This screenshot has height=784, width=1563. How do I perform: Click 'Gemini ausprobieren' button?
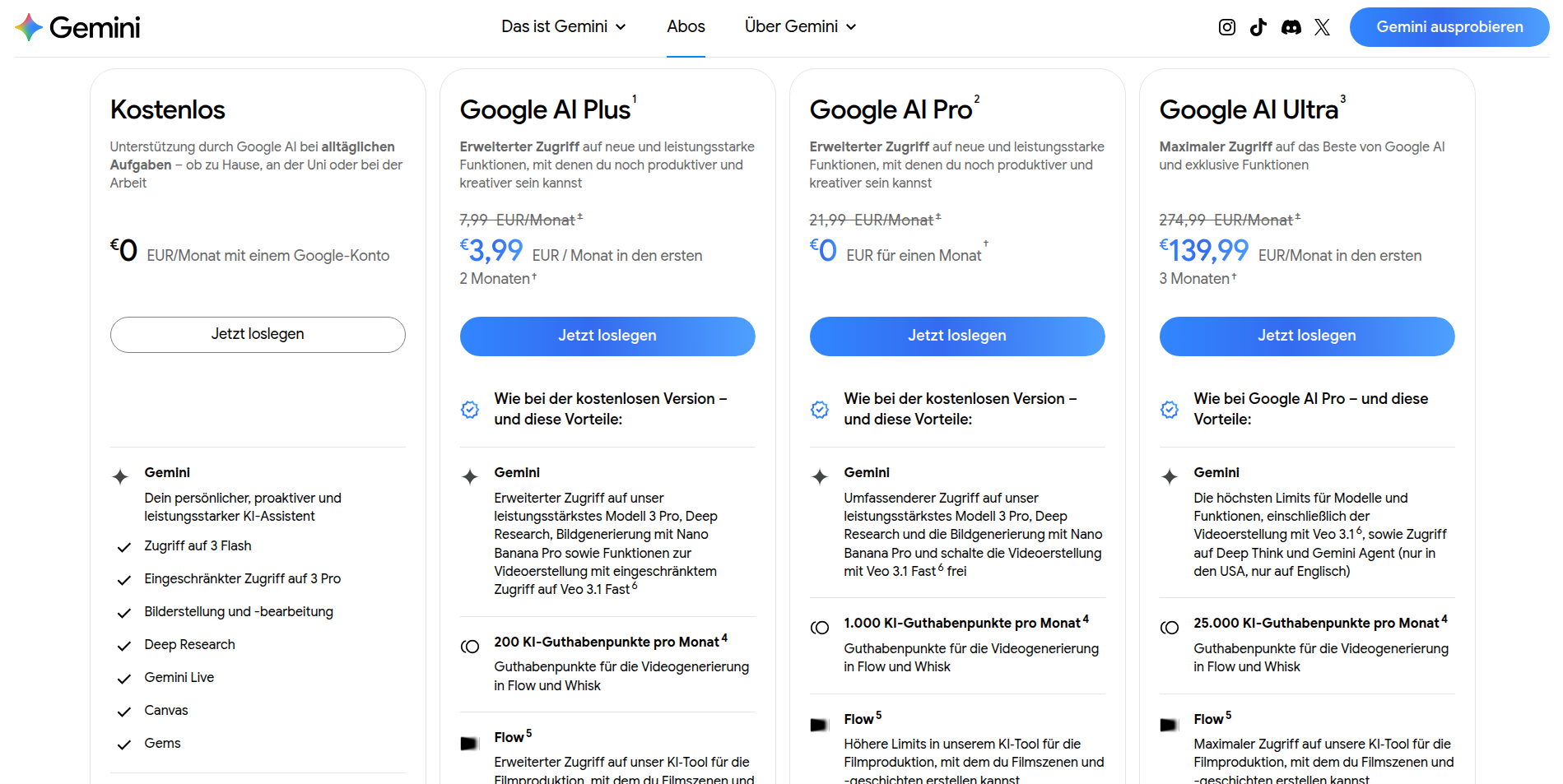(x=1449, y=27)
